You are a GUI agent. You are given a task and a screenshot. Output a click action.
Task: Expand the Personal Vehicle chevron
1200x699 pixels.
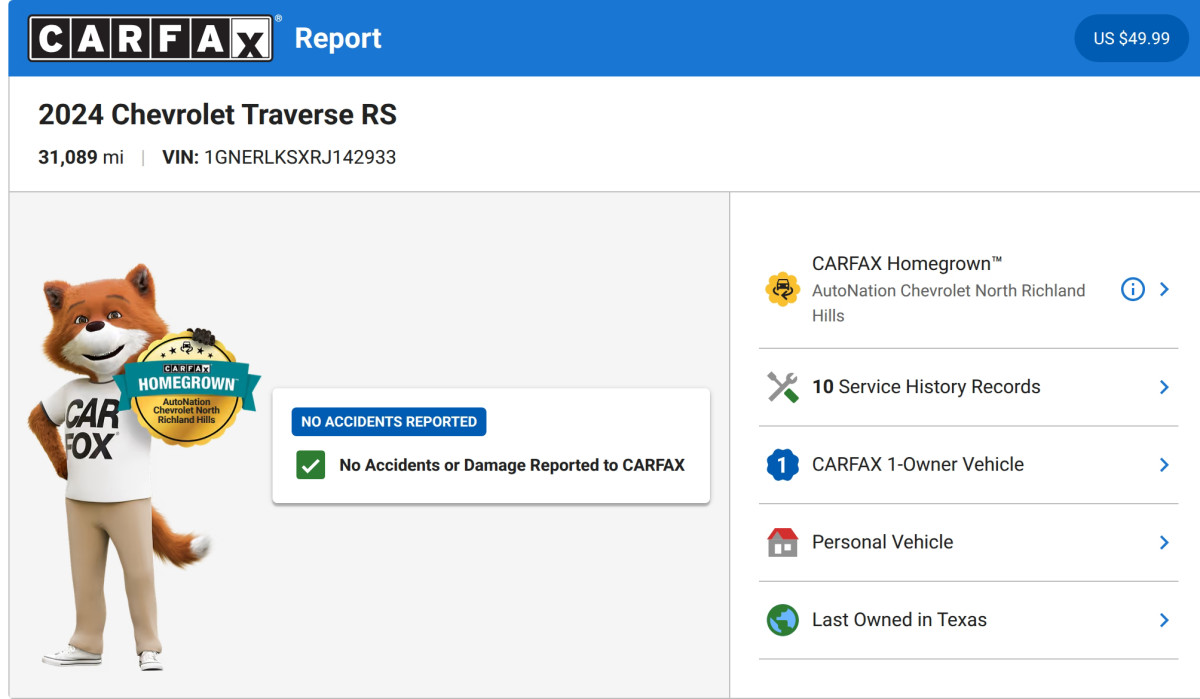(x=1164, y=542)
